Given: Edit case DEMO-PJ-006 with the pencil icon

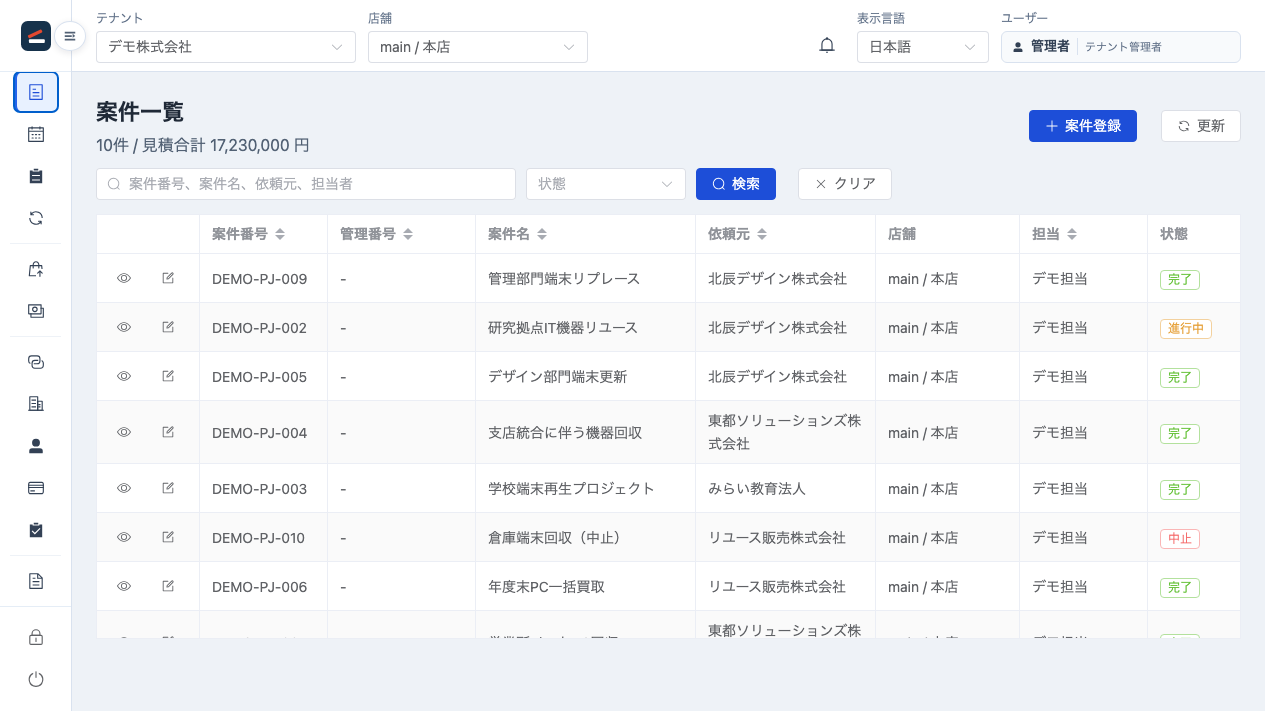Looking at the screenshot, I should click(168, 586).
